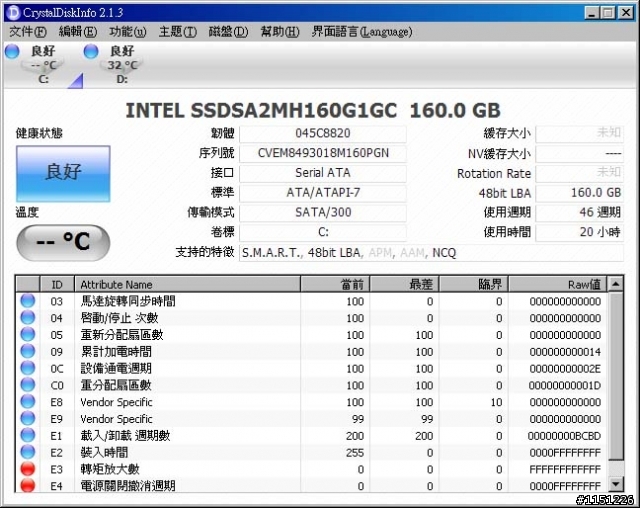640x508 pixels.
Task: Click the power-on hours field 20 小時
Action: tap(580, 233)
